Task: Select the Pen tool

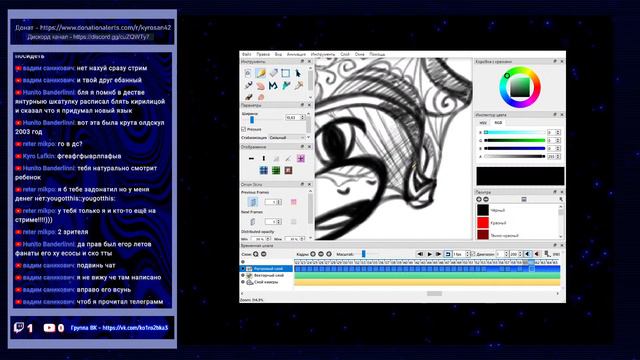Action: coord(248,85)
